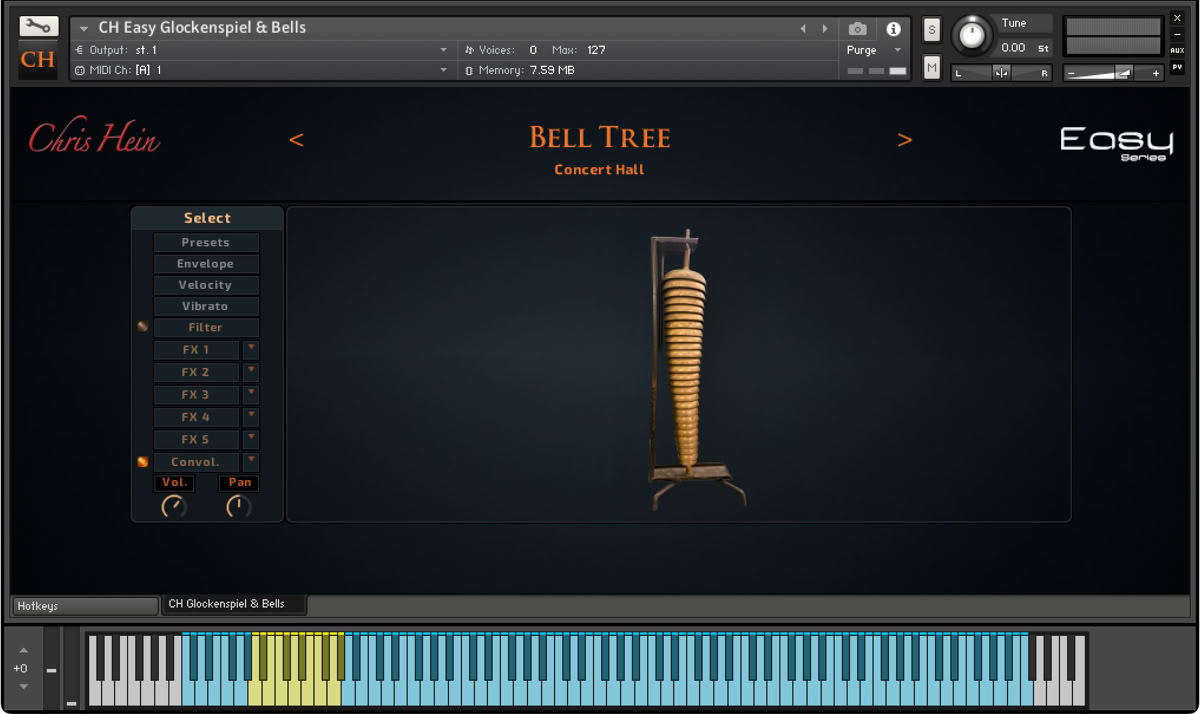Select the CH Glockenspiel & Bells tab

[x=233, y=605]
